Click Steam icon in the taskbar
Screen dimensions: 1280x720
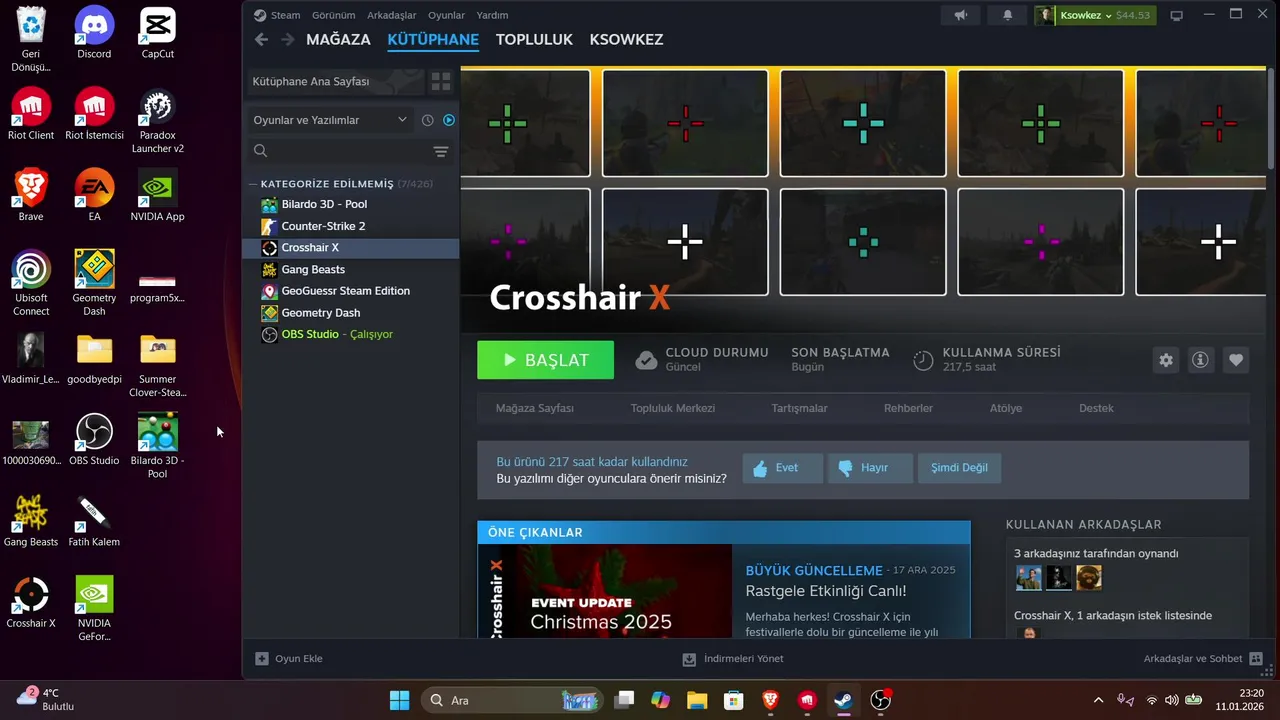click(x=844, y=700)
